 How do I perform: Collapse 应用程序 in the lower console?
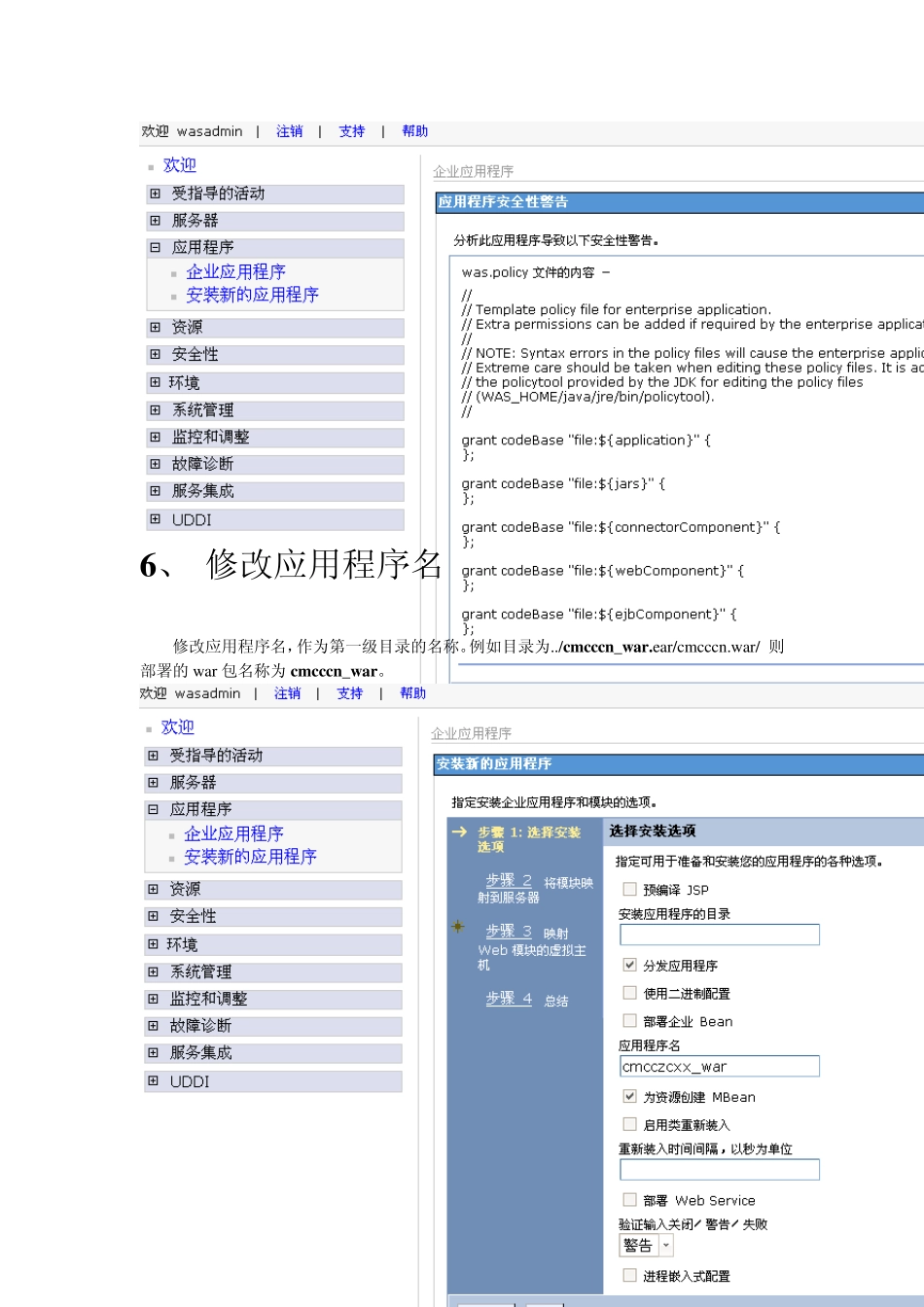(154, 809)
